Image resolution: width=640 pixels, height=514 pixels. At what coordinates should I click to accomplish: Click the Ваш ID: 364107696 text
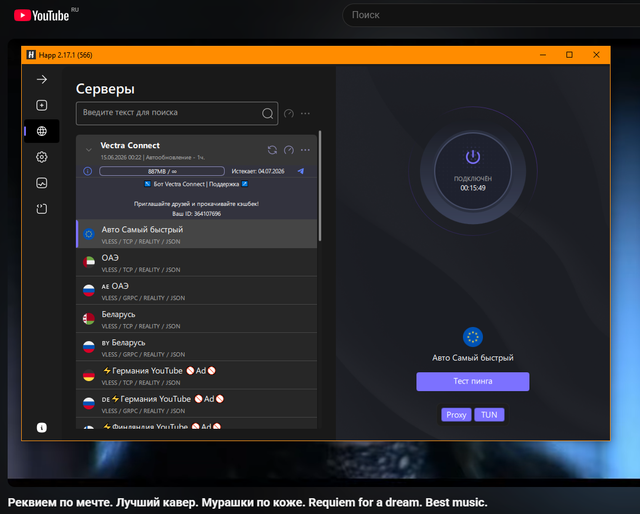pos(196,214)
